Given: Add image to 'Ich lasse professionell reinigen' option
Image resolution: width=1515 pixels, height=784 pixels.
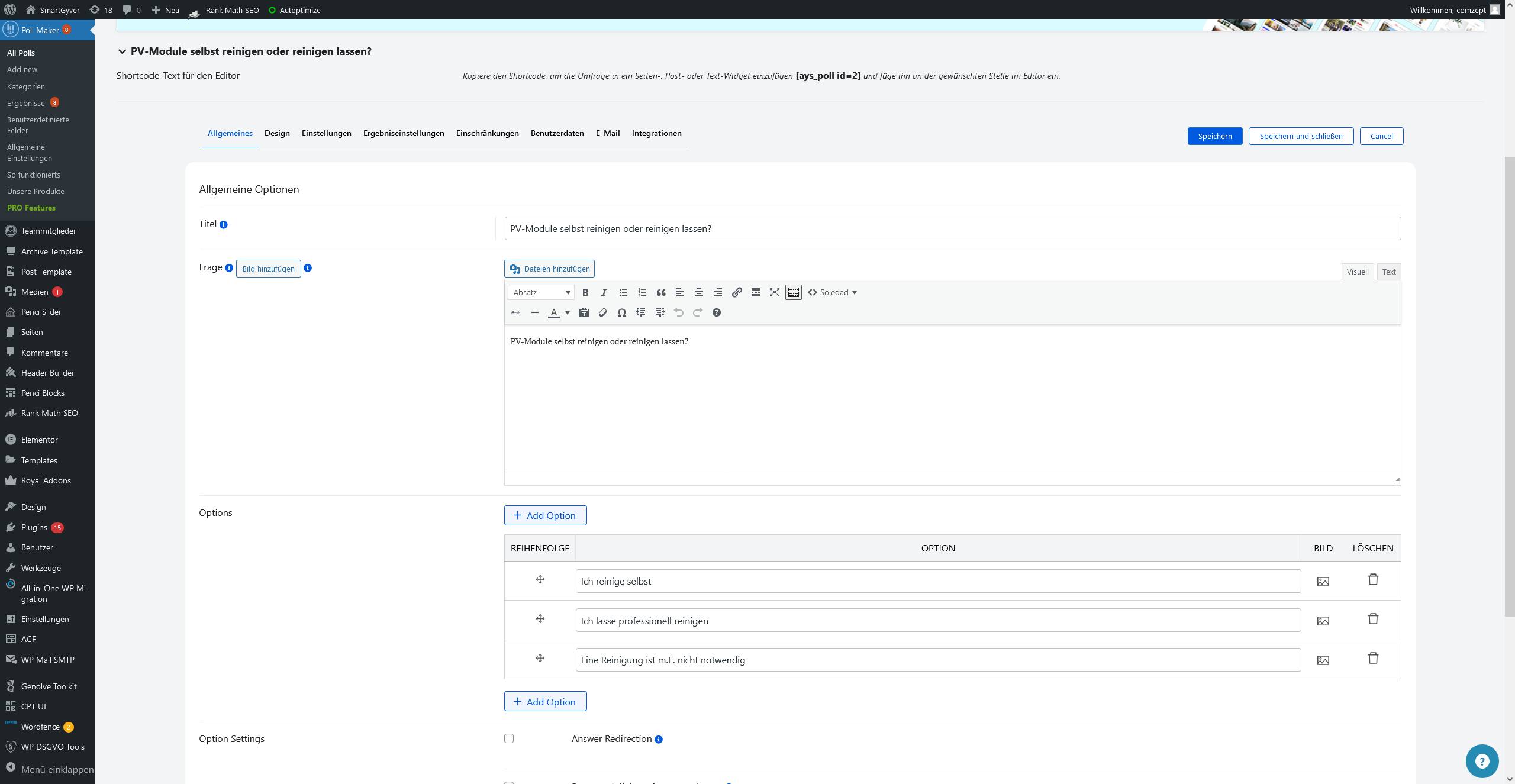Looking at the screenshot, I should click(x=1323, y=621).
